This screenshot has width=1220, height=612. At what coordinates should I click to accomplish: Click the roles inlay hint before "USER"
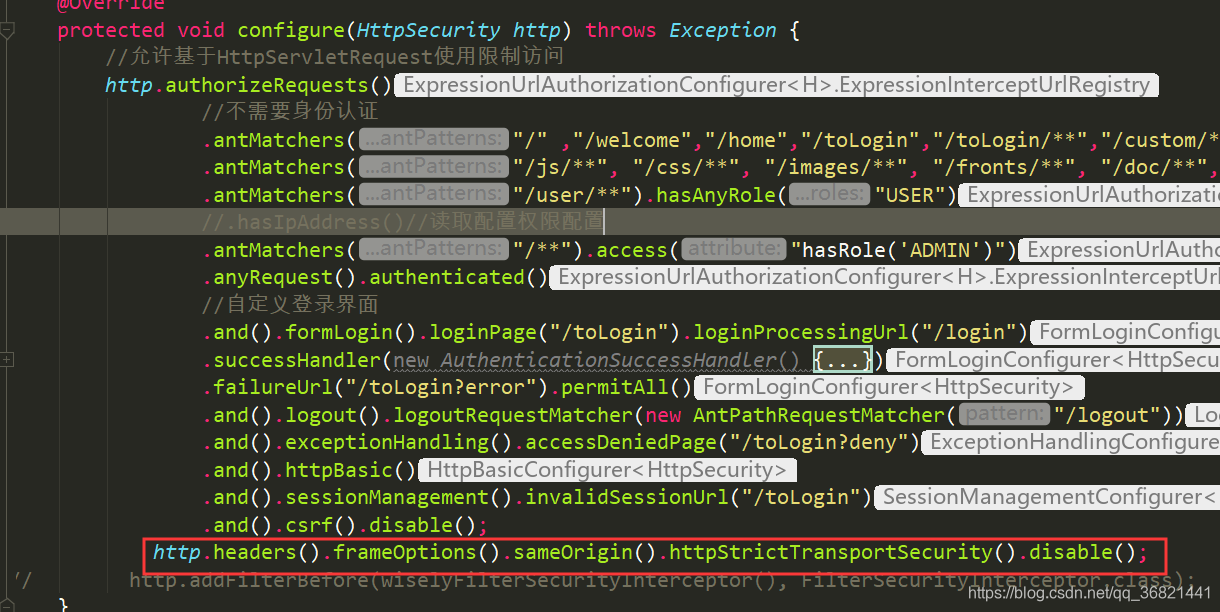[x=829, y=194]
